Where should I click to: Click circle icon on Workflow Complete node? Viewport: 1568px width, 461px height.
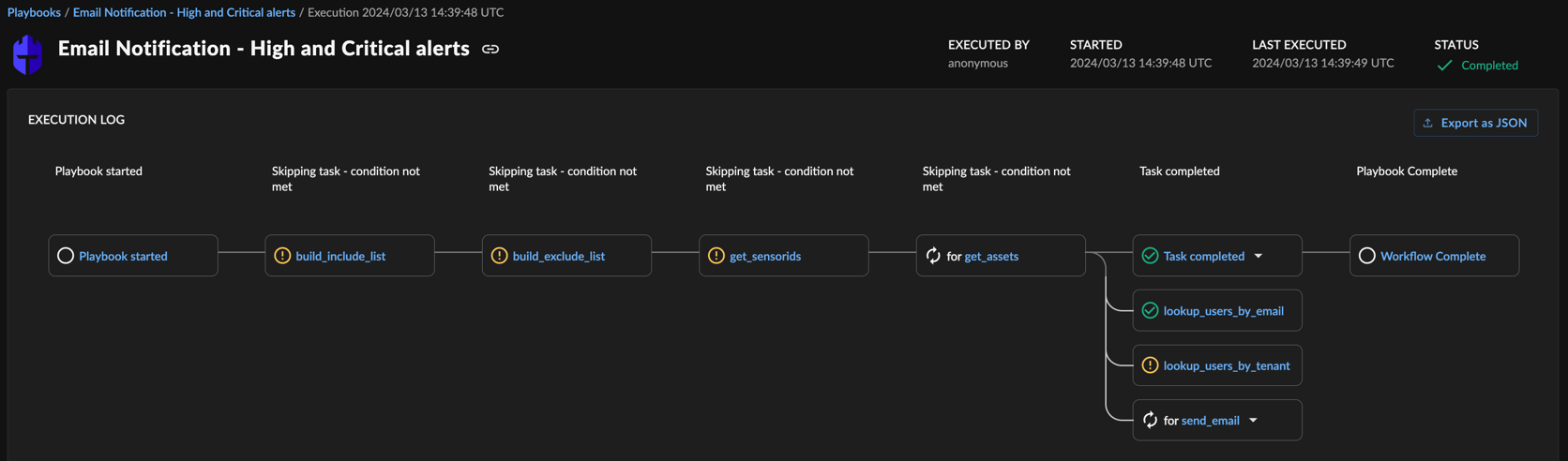tap(1367, 256)
